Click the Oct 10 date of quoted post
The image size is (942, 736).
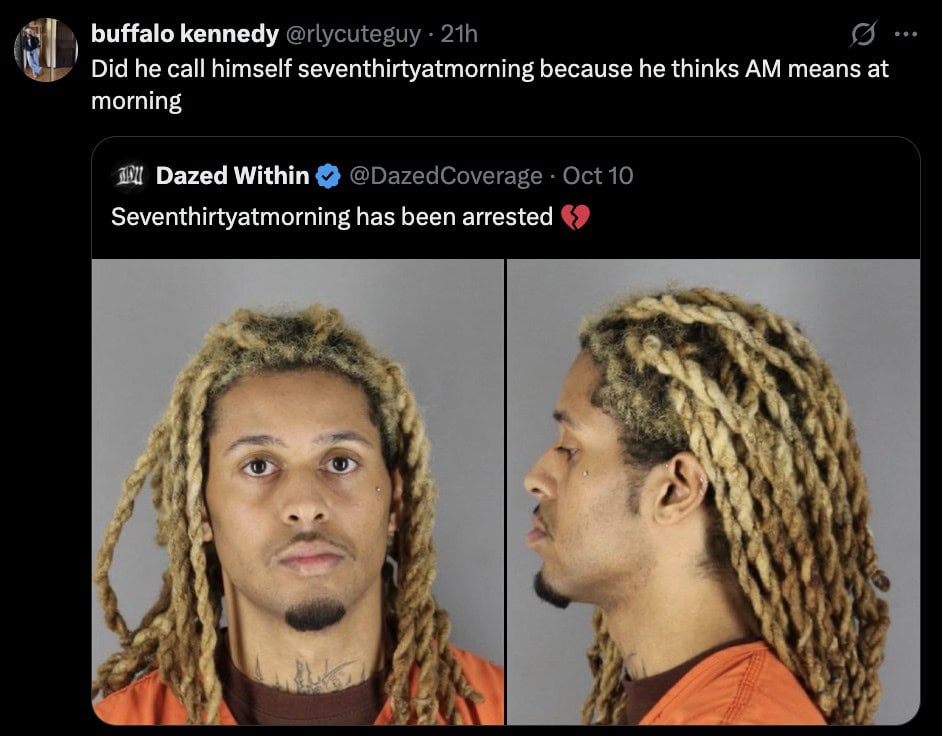pyautogui.click(x=598, y=175)
